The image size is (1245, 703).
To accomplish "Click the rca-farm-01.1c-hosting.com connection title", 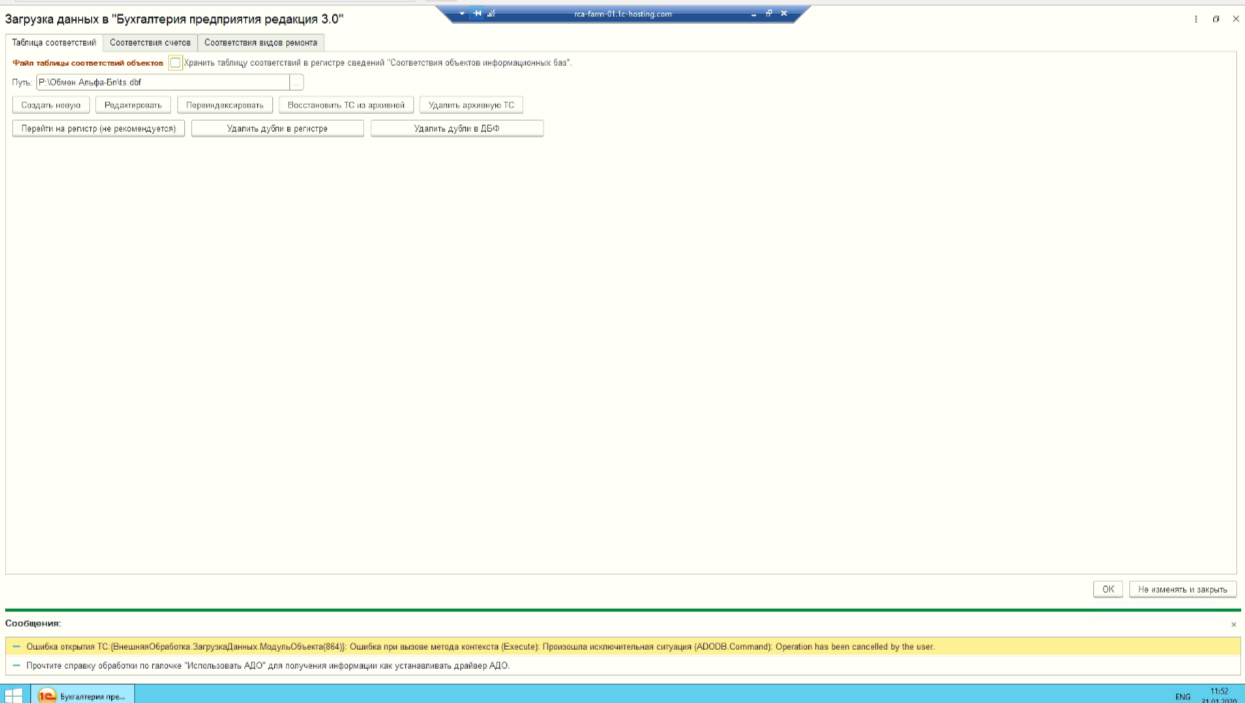I will point(623,14).
